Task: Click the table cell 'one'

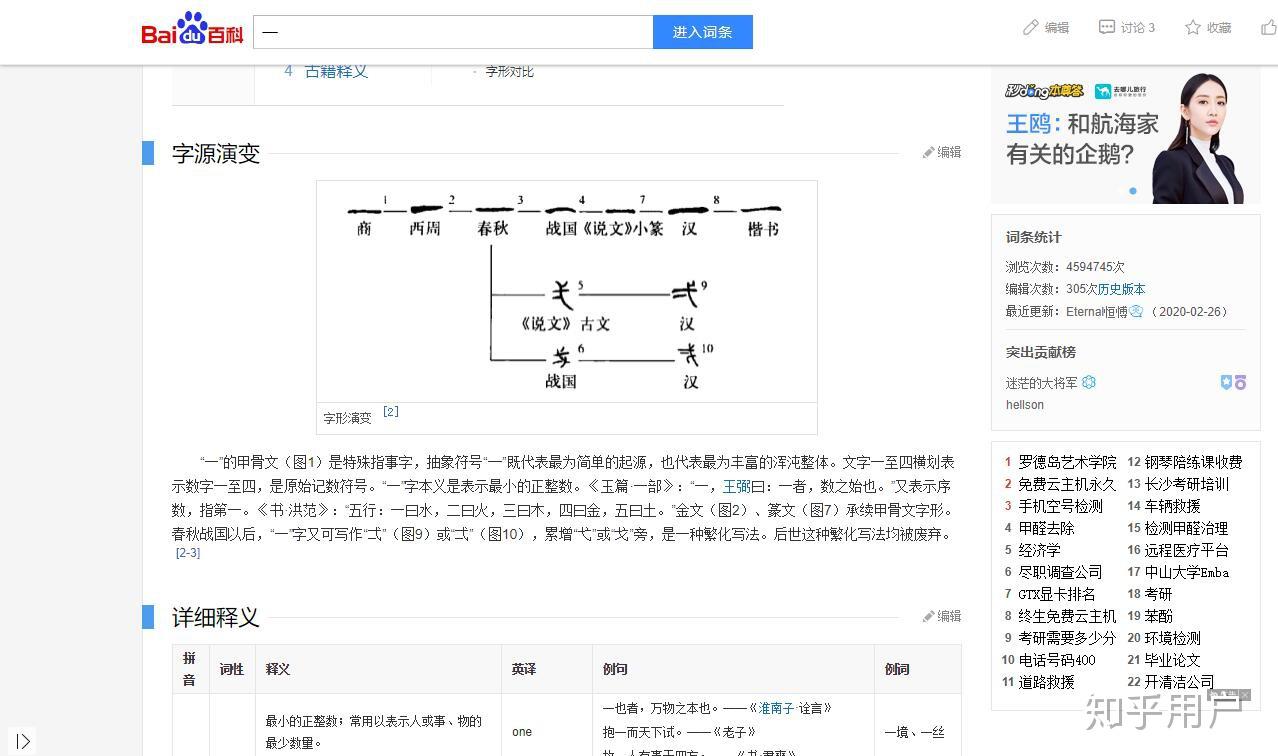Action: (522, 732)
